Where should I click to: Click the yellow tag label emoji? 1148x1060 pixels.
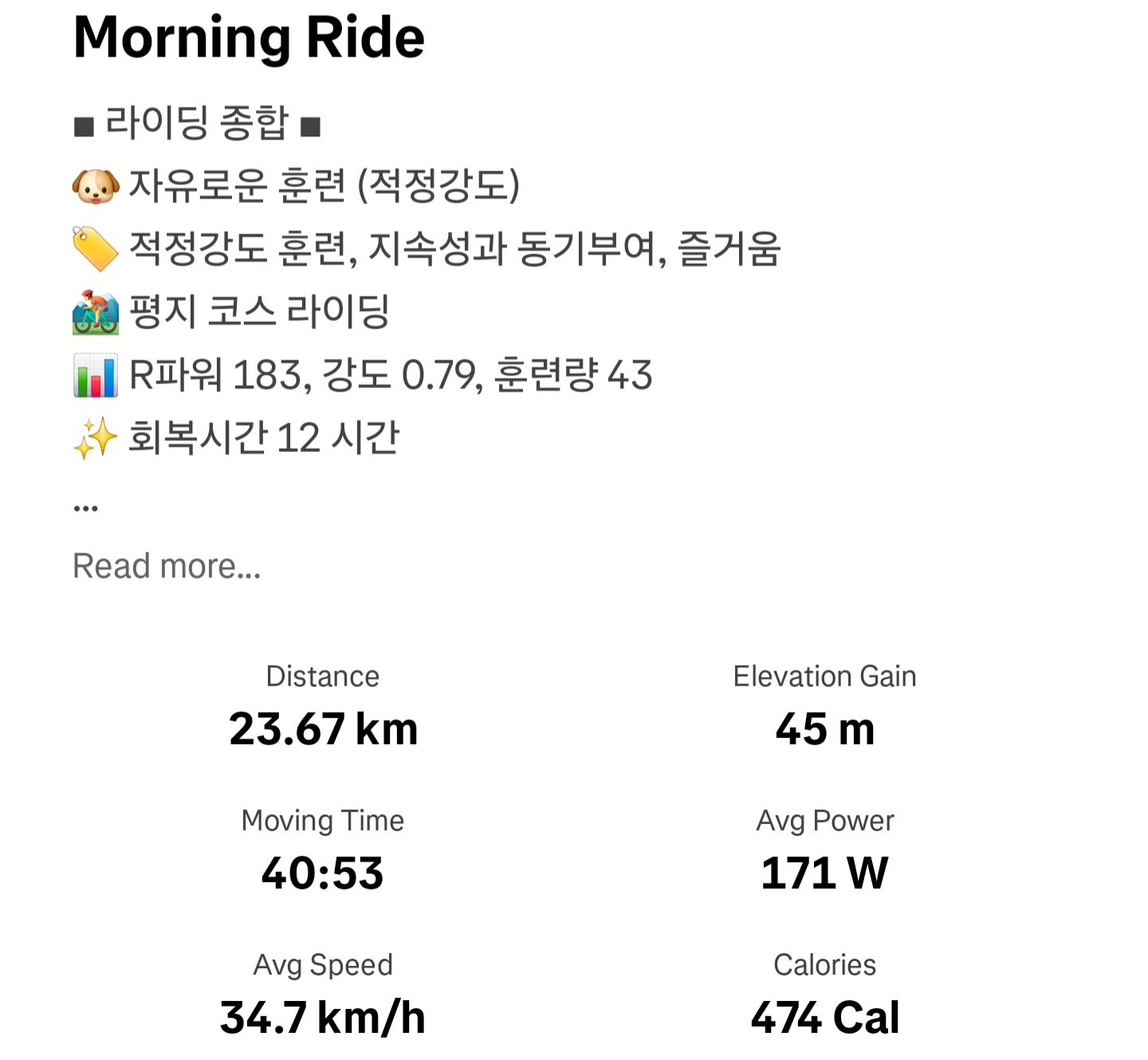[x=96, y=249]
